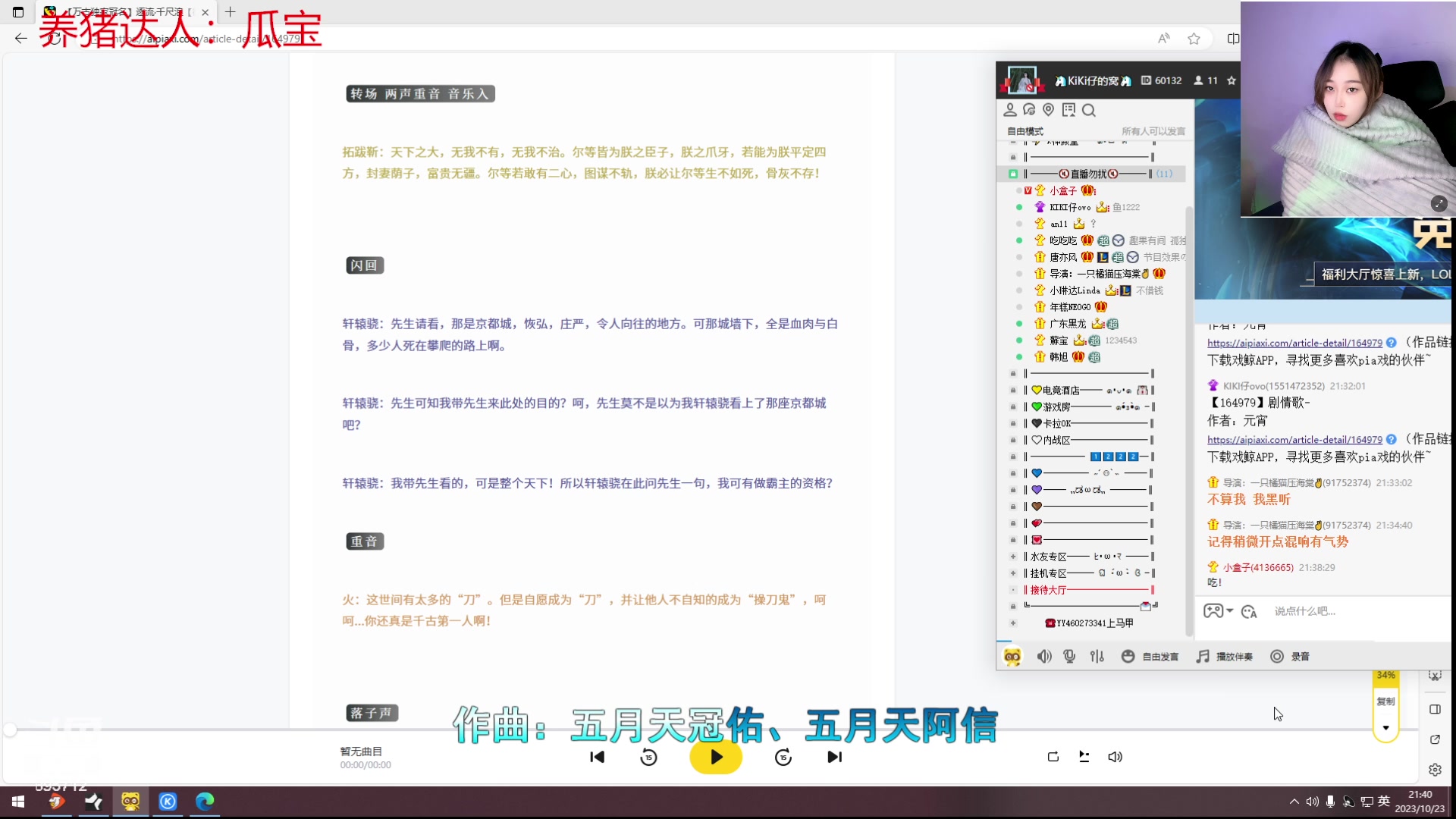Open the chat message icon at panel top

click(1031, 110)
